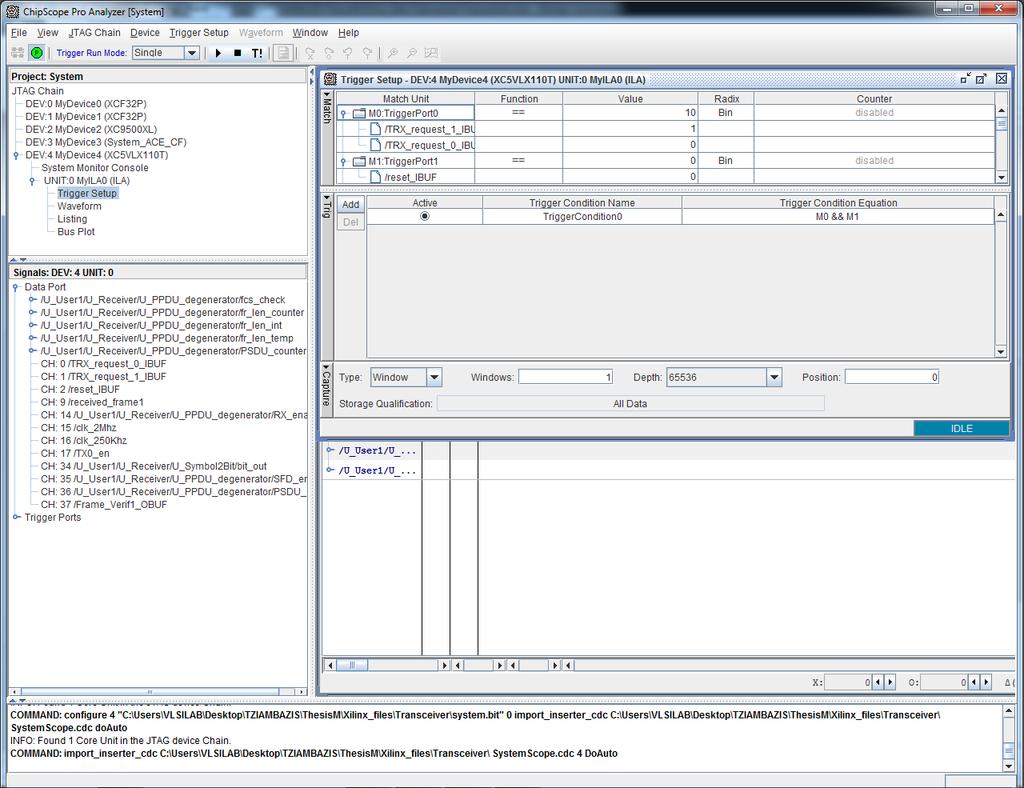
Task: Click the Position input field
Action: click(891, 377)
